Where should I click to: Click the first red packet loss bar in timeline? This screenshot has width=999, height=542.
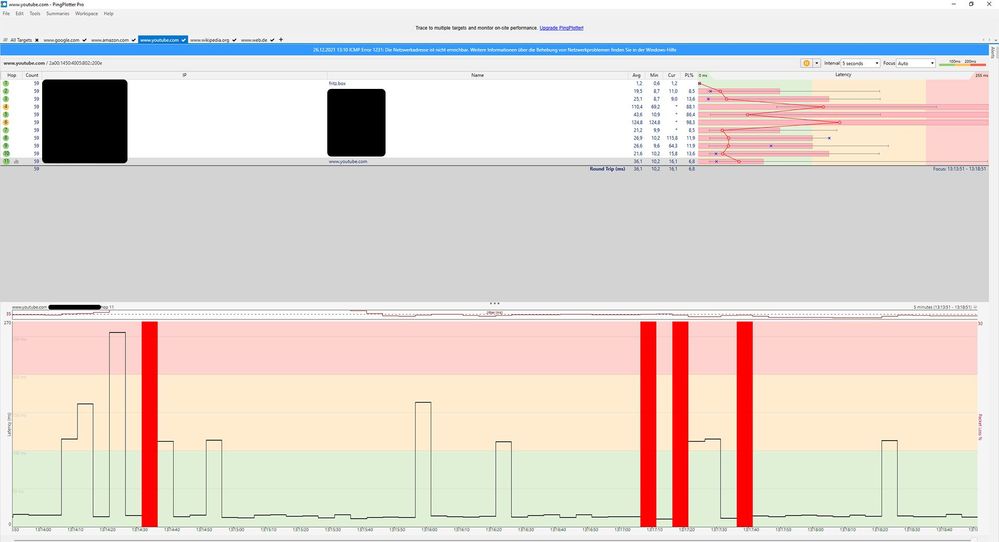click(149, 424)
